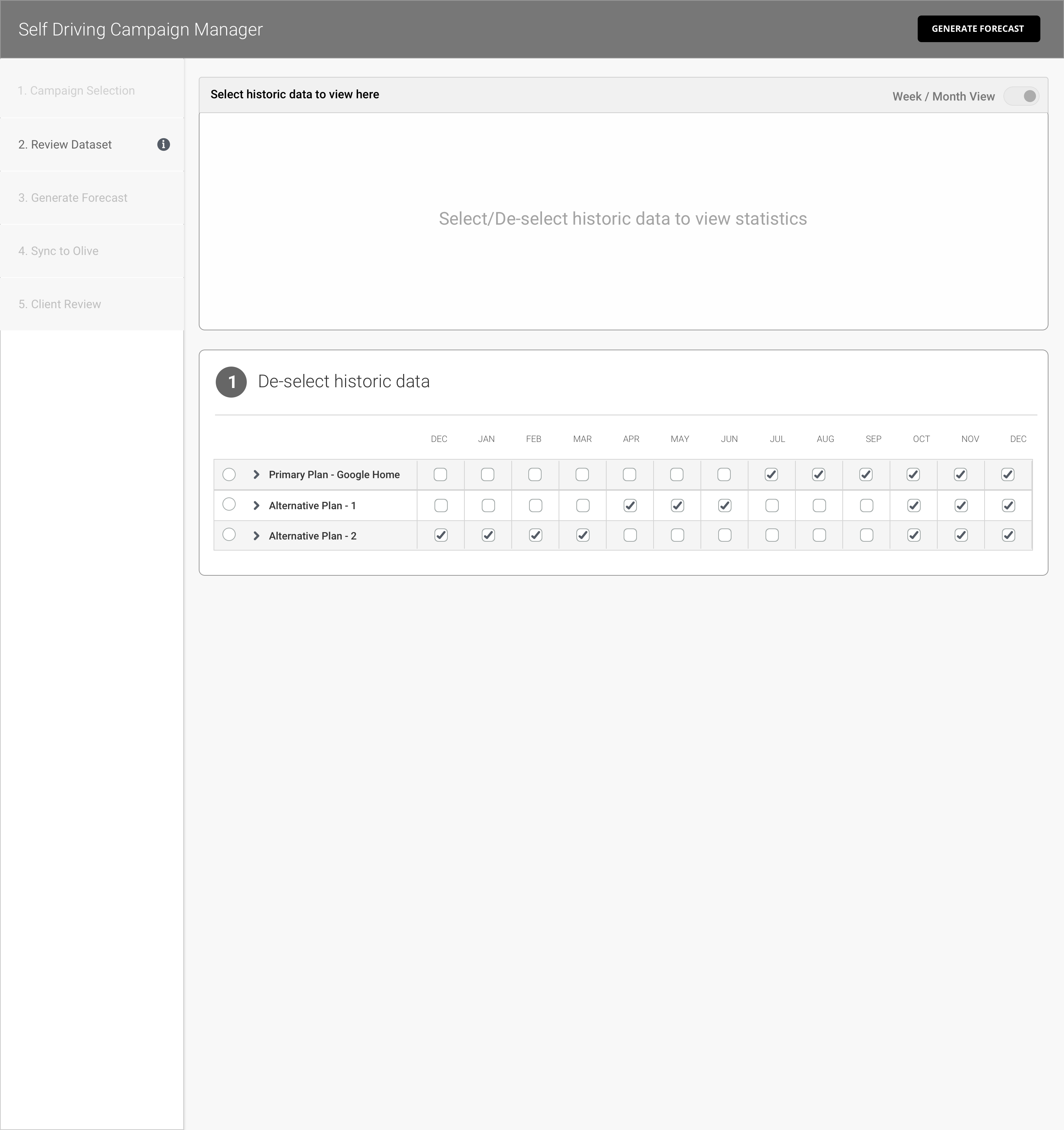Uncheck MAR box for Alternative Plan - 2
Viewport: 1064px width, 1130px height.
pyautogui.click(x=583, y=535)
